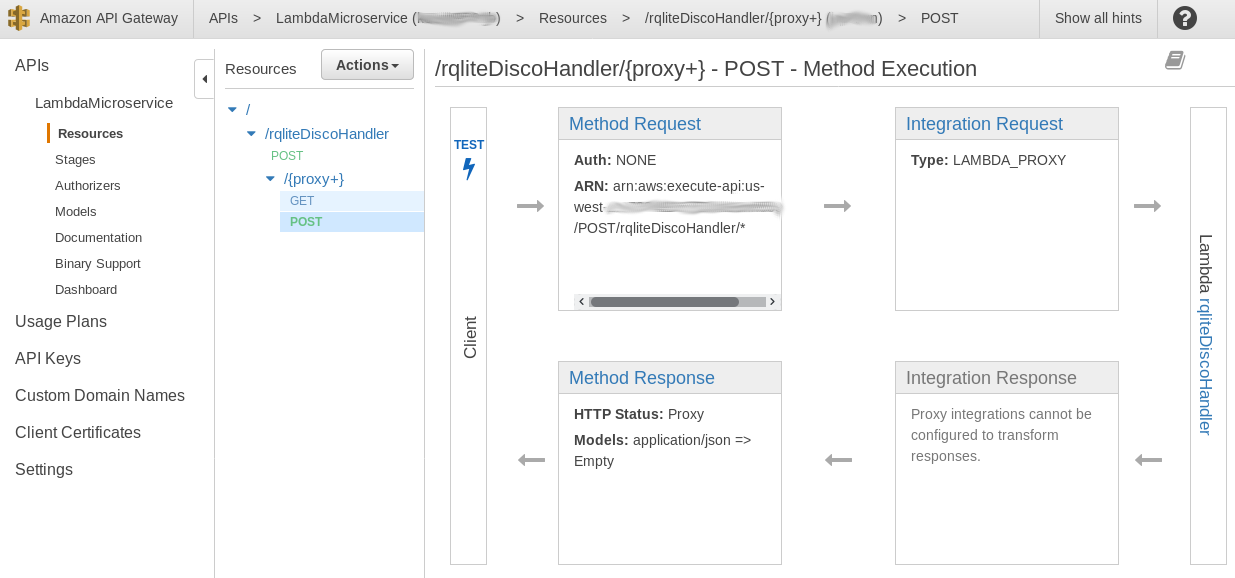Collapse the /rqliteDiscoHandler resource node

click(251, 133)
